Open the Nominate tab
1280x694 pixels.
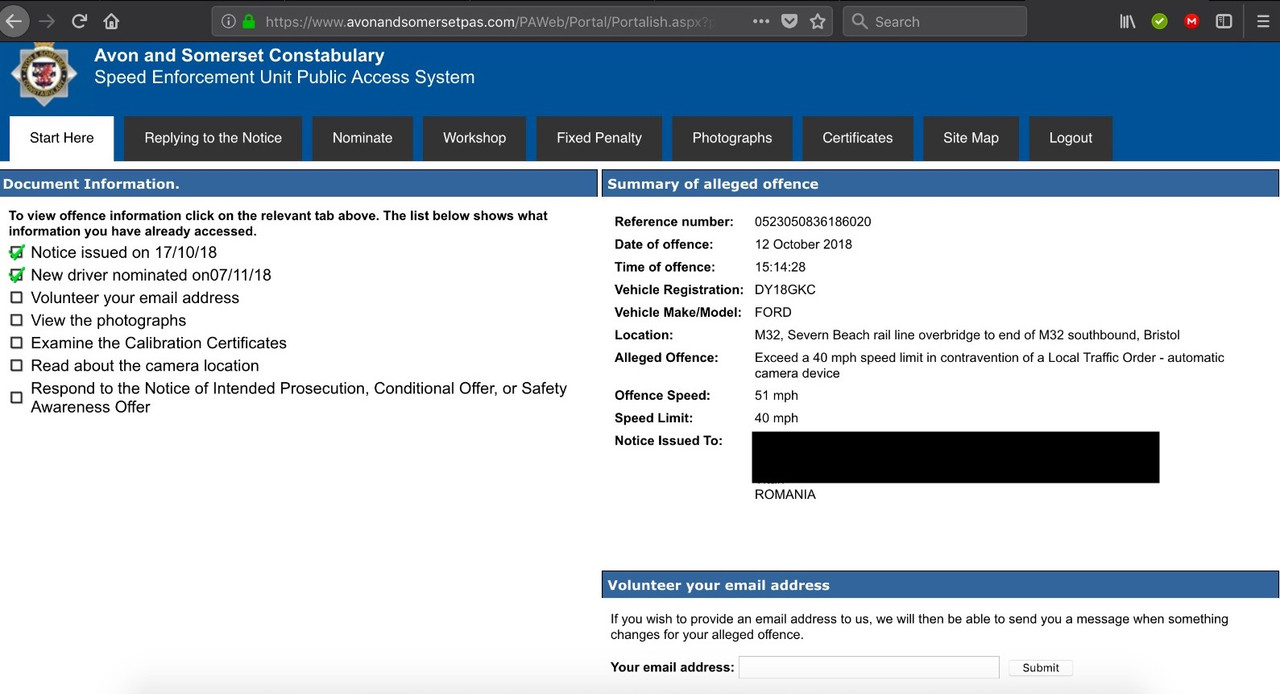(x=362, y=138)
